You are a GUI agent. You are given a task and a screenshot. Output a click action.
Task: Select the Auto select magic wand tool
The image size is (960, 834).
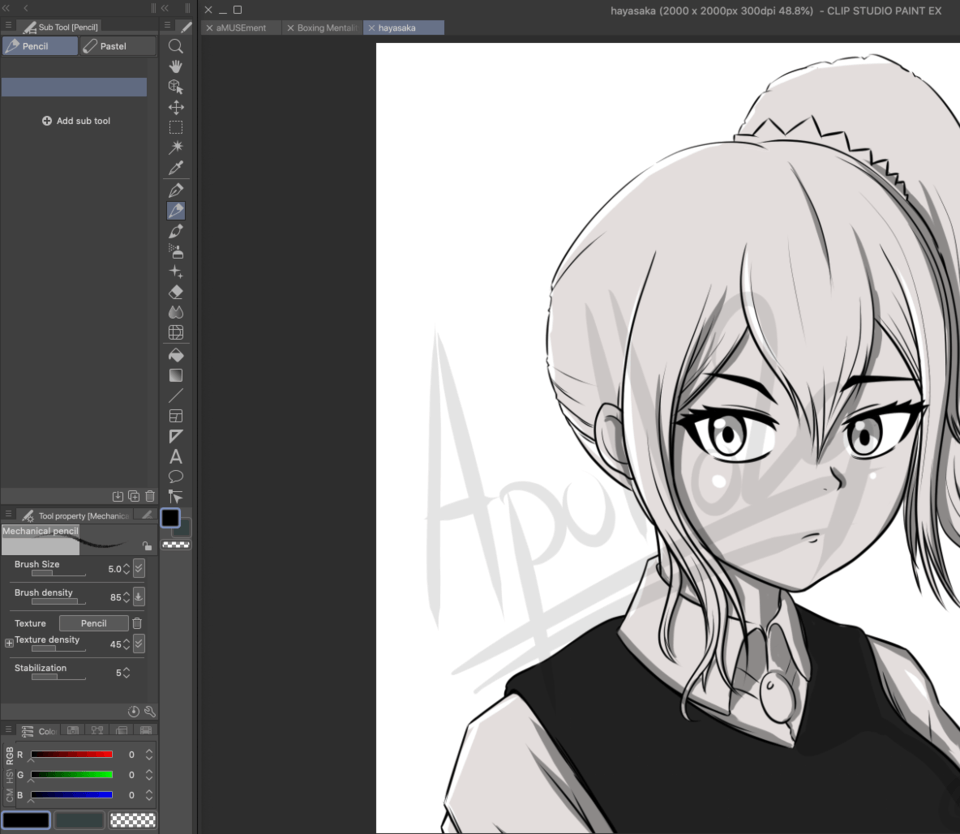coord(176,147)
